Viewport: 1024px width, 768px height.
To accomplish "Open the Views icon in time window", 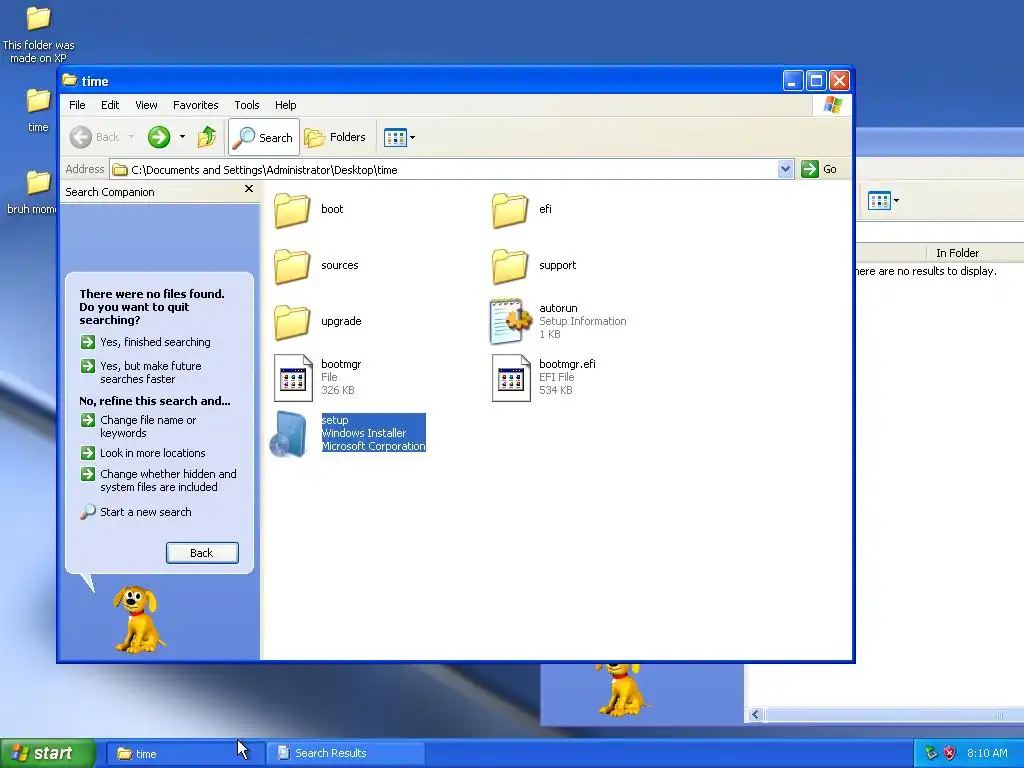I will pos(395,138).
